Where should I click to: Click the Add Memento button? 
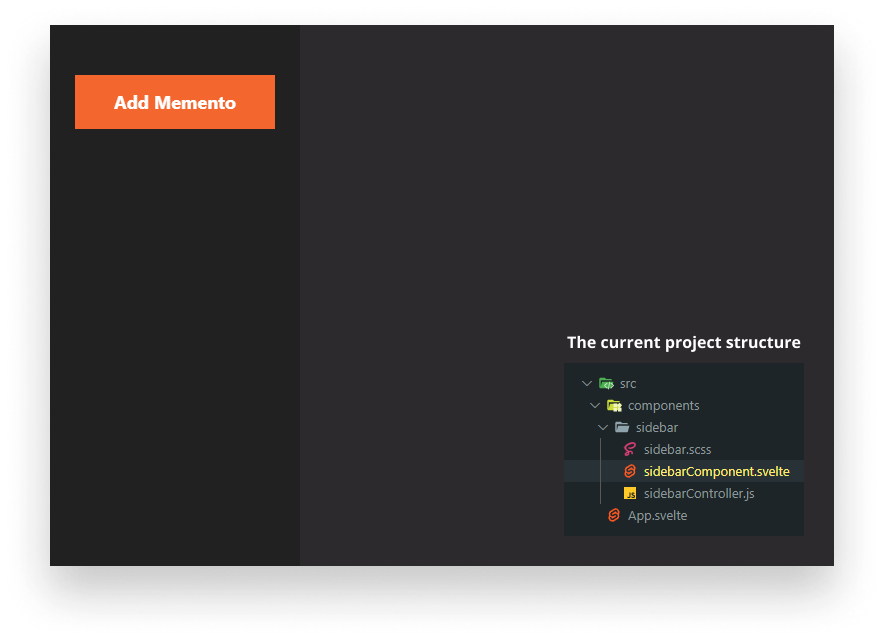pyautogui.click(x=175, y=102)
